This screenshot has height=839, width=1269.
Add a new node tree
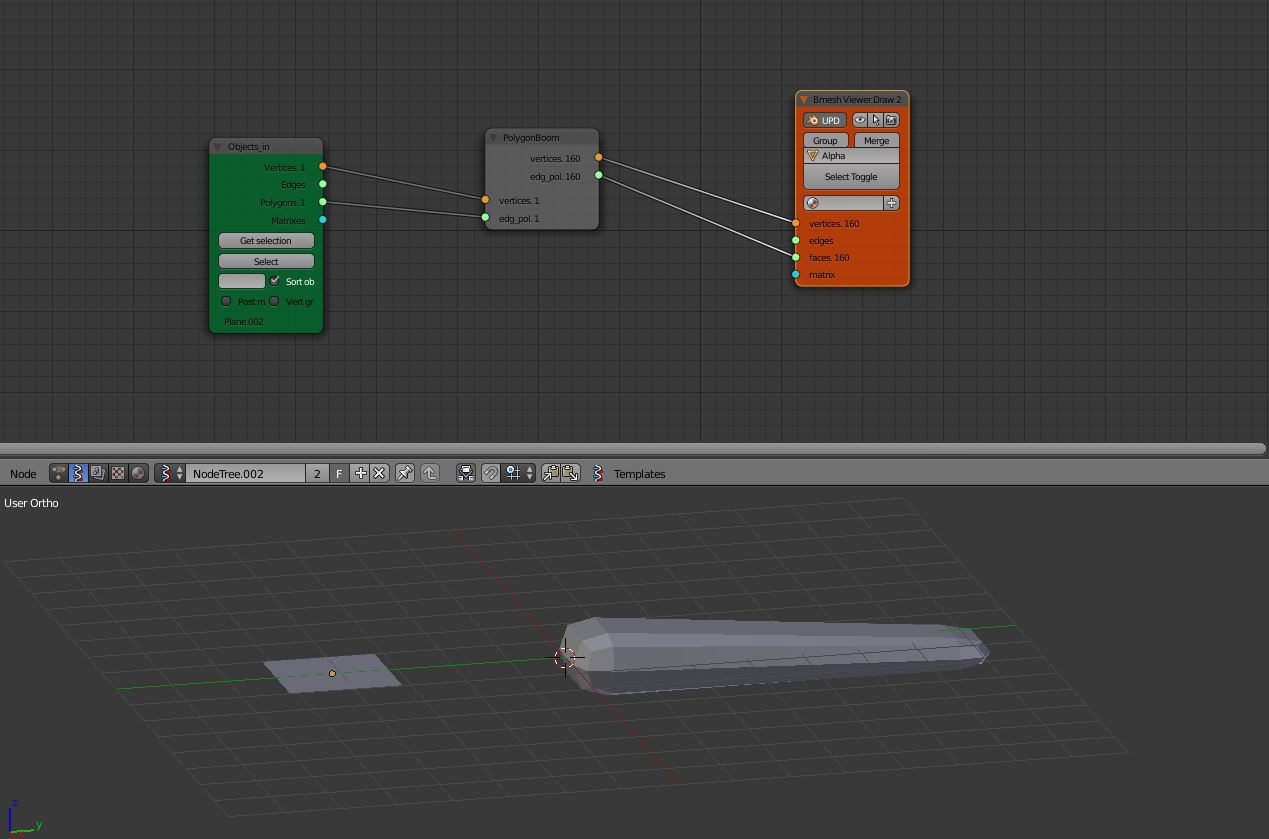tap(360, 473)
